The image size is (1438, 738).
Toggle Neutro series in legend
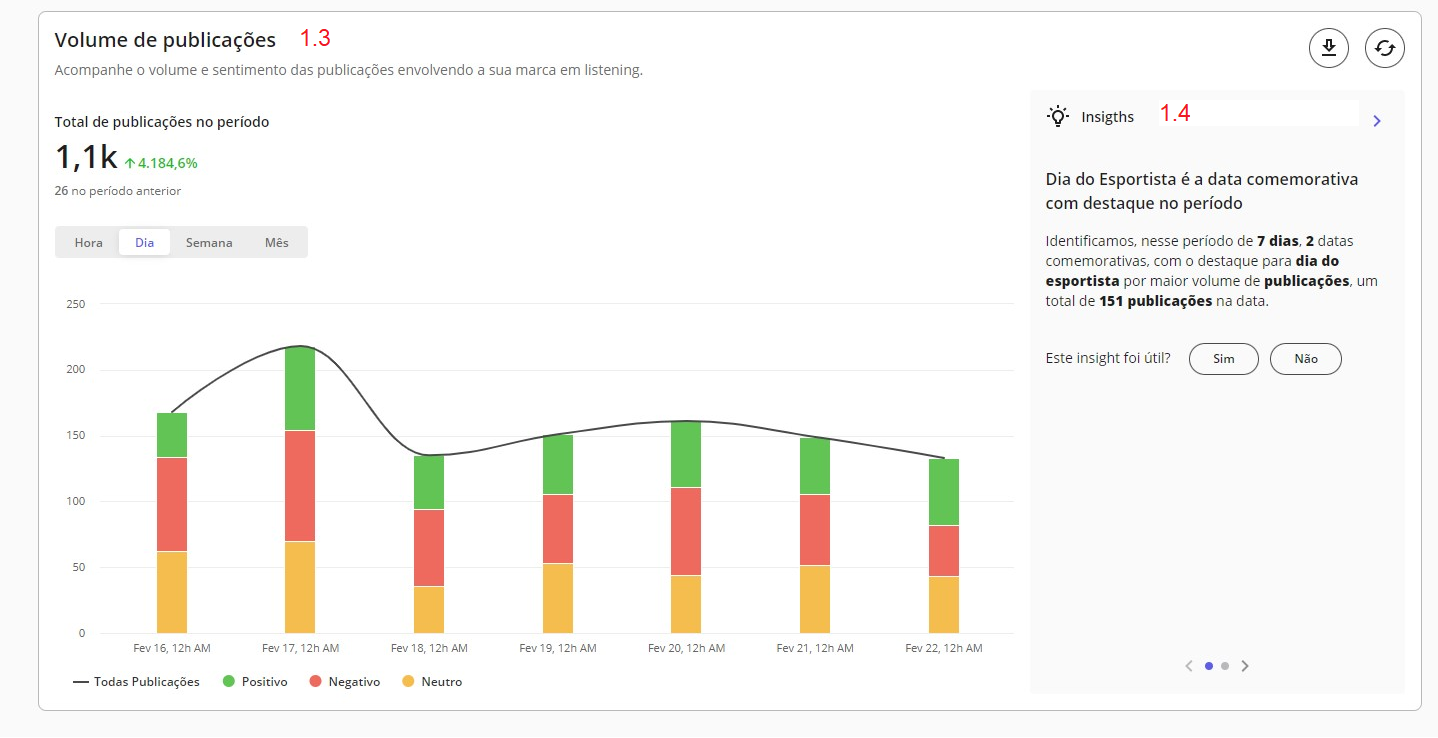(431, 682)
